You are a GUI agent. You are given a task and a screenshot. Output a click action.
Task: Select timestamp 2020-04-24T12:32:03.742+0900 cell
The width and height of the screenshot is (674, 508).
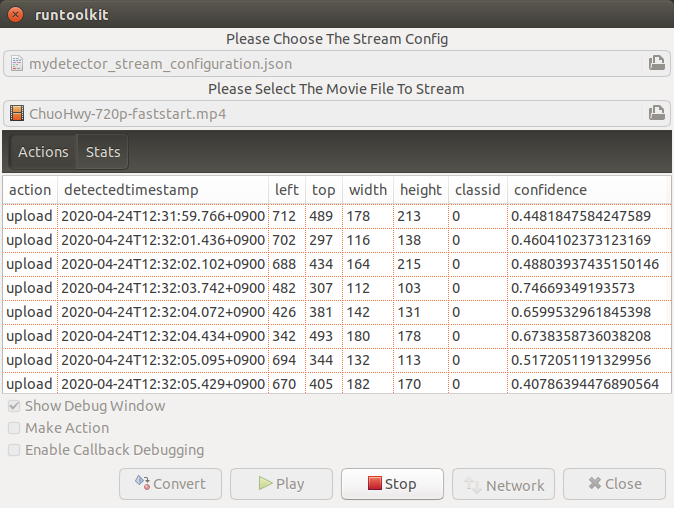[163, 288]
